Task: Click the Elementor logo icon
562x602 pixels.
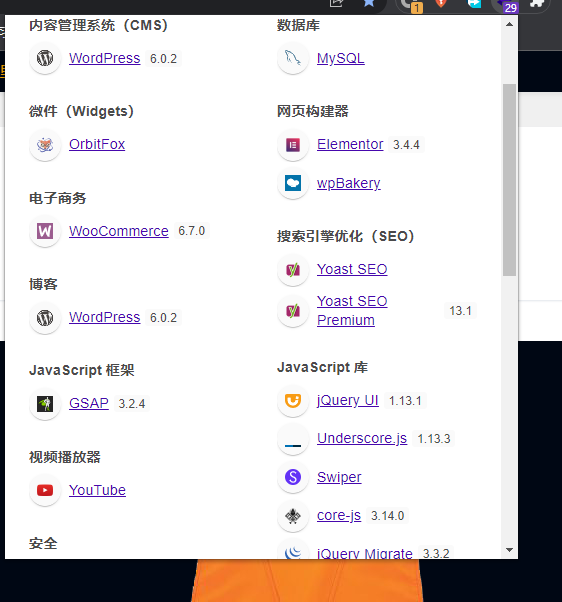Action: click(x=293, y=145)
